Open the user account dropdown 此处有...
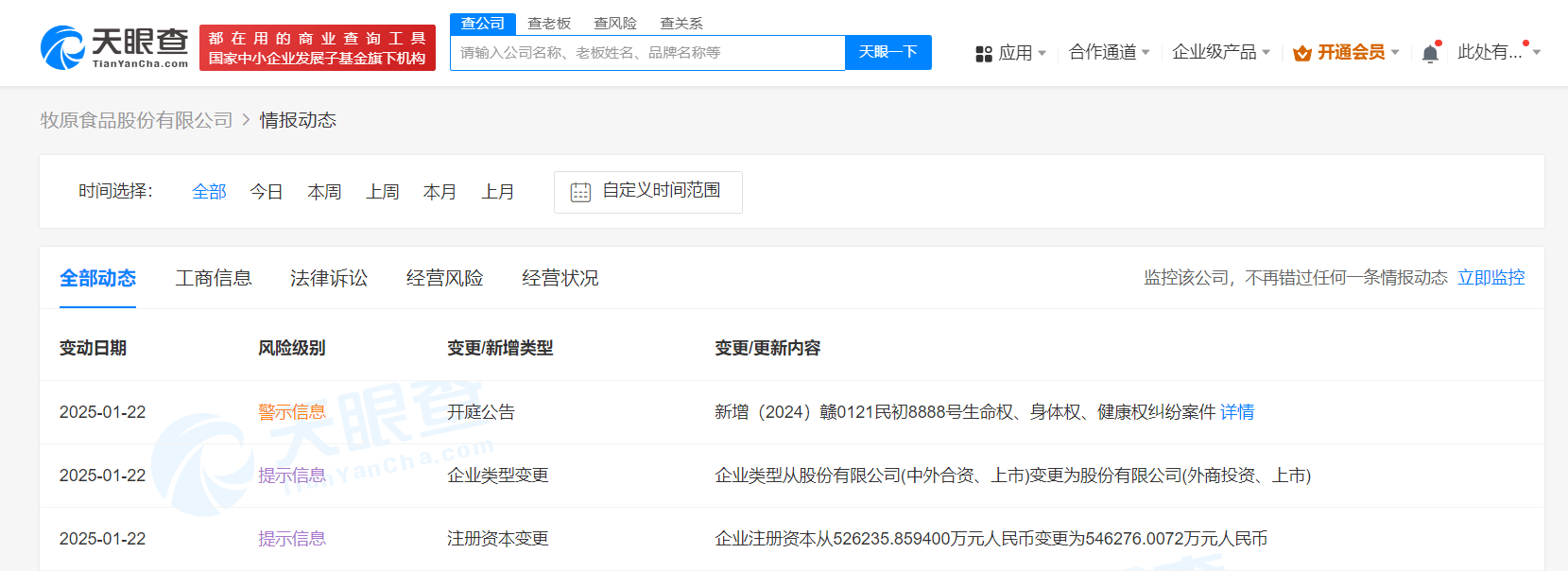This screenshot has width=1568, height=571. tap(1499, 52)
